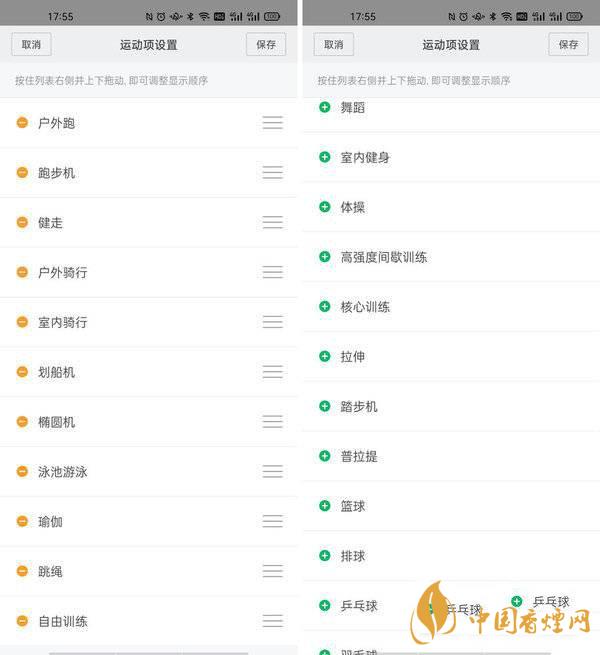
Task: Add 普拉提 with the plus icon
Action: 324,456
